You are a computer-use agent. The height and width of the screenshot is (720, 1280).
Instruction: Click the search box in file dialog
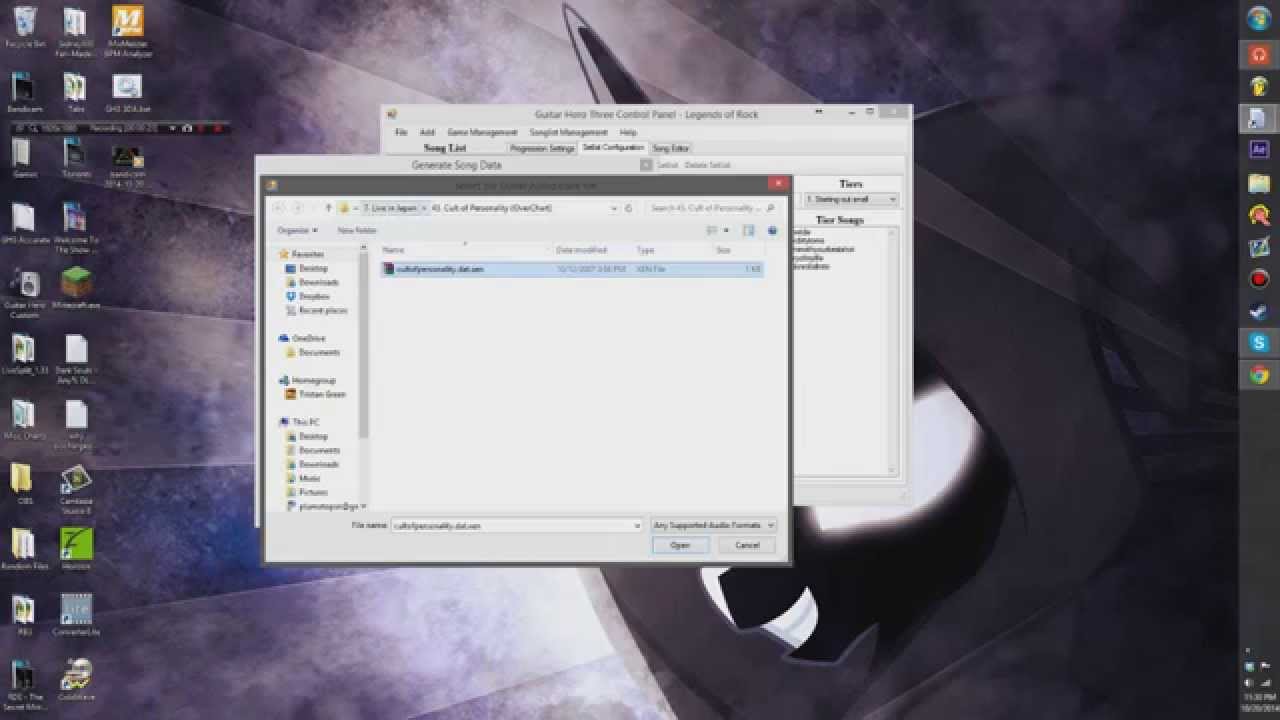click(713, 208)
